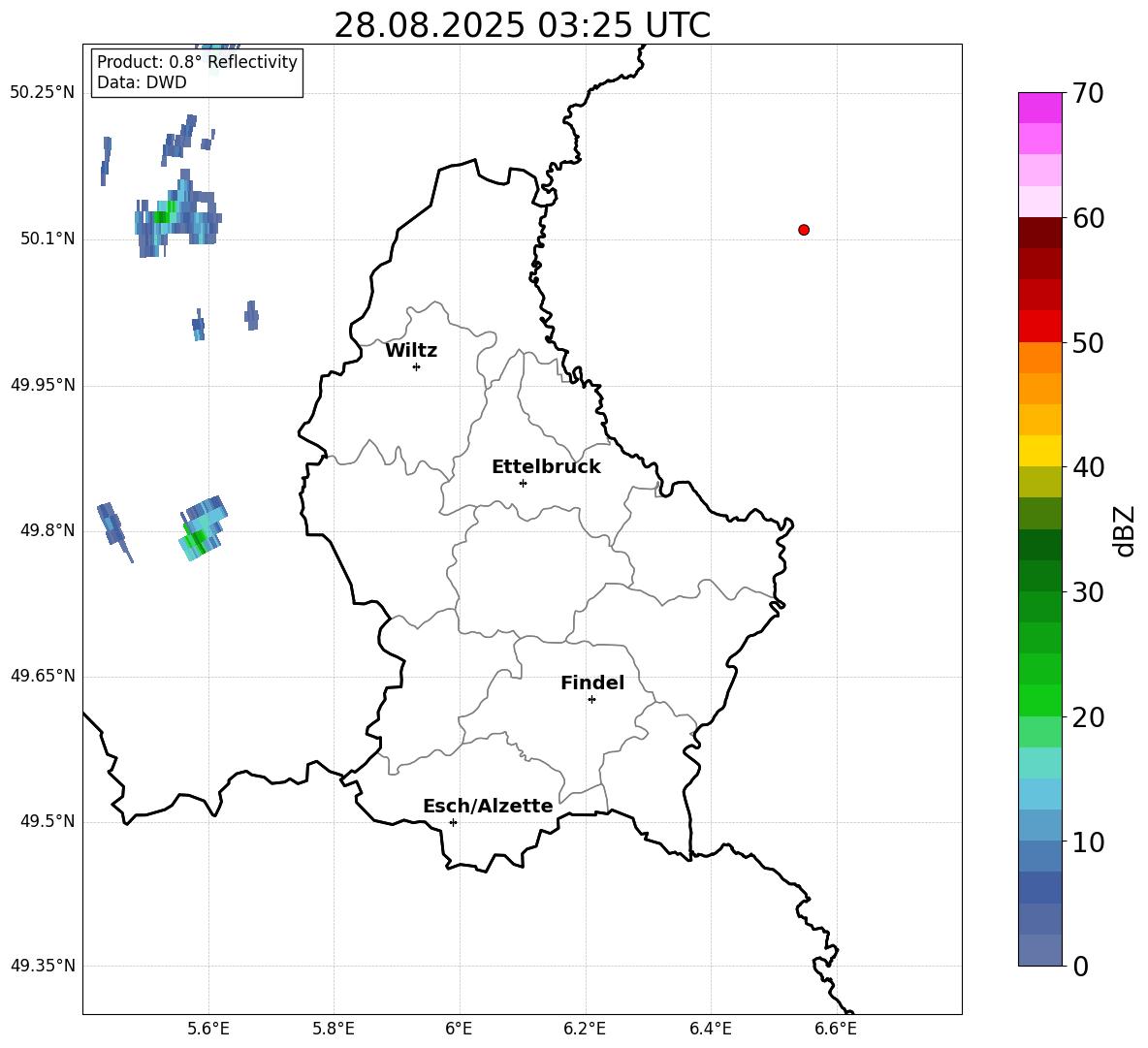Viewport: 1148px width, 1048px height.
Task: Click the title '28.08.2025 03:25 UTC'
Action: point(522,25)
